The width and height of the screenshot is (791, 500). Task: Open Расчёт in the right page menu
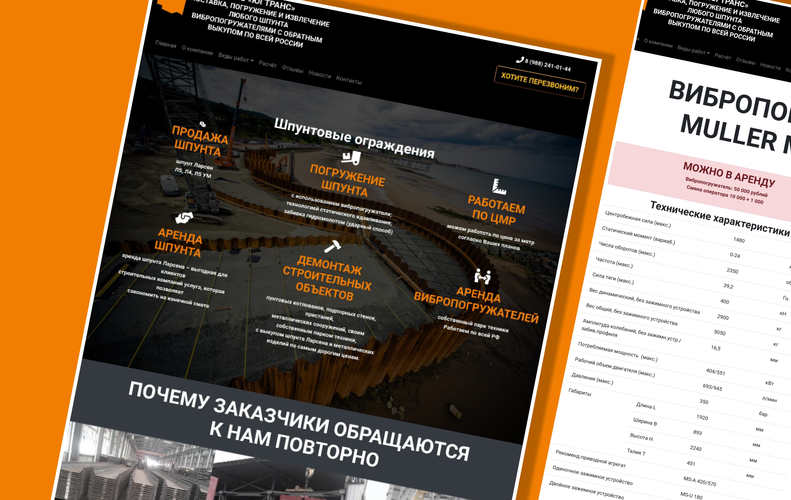coord(722,57)
